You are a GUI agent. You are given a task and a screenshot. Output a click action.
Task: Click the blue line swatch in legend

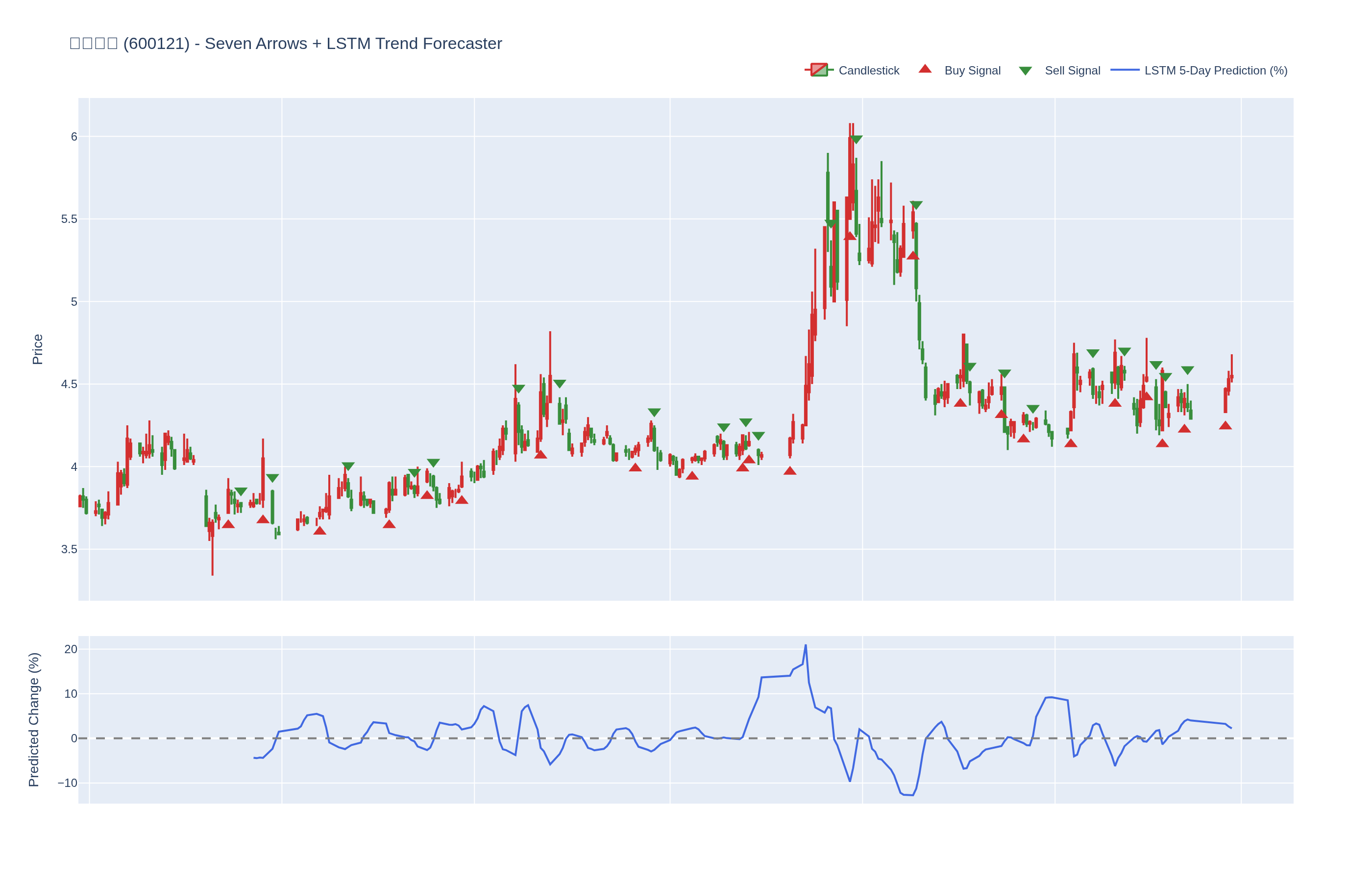(x=1125, y=70)
